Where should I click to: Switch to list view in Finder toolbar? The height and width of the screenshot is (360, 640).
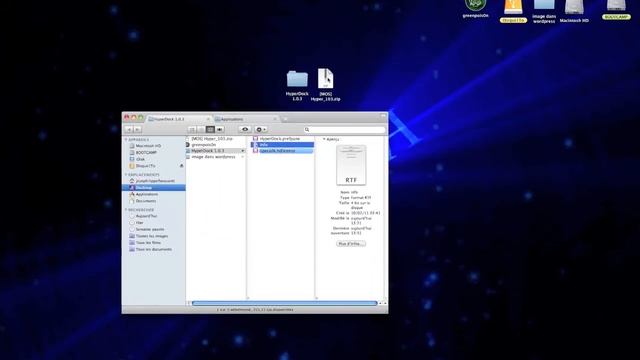pos(201,129)
